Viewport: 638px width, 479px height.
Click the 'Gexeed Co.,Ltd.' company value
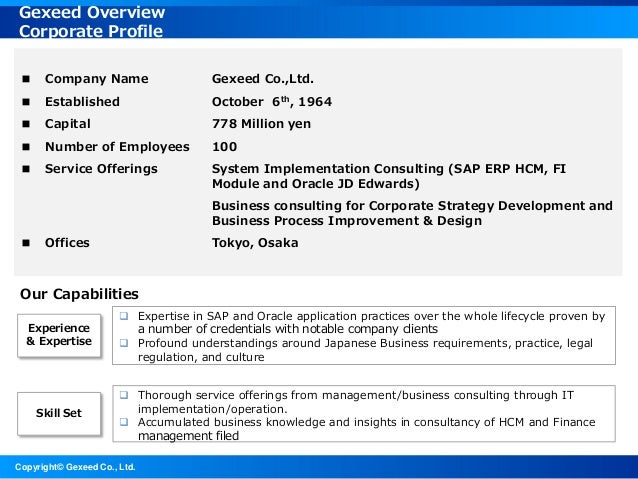click(263, 79)
